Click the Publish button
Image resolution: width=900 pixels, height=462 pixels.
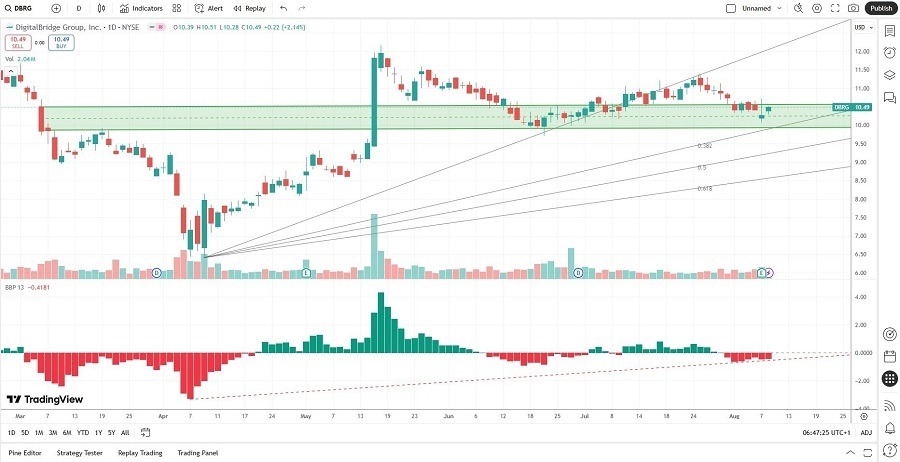(x=880, y=9)
